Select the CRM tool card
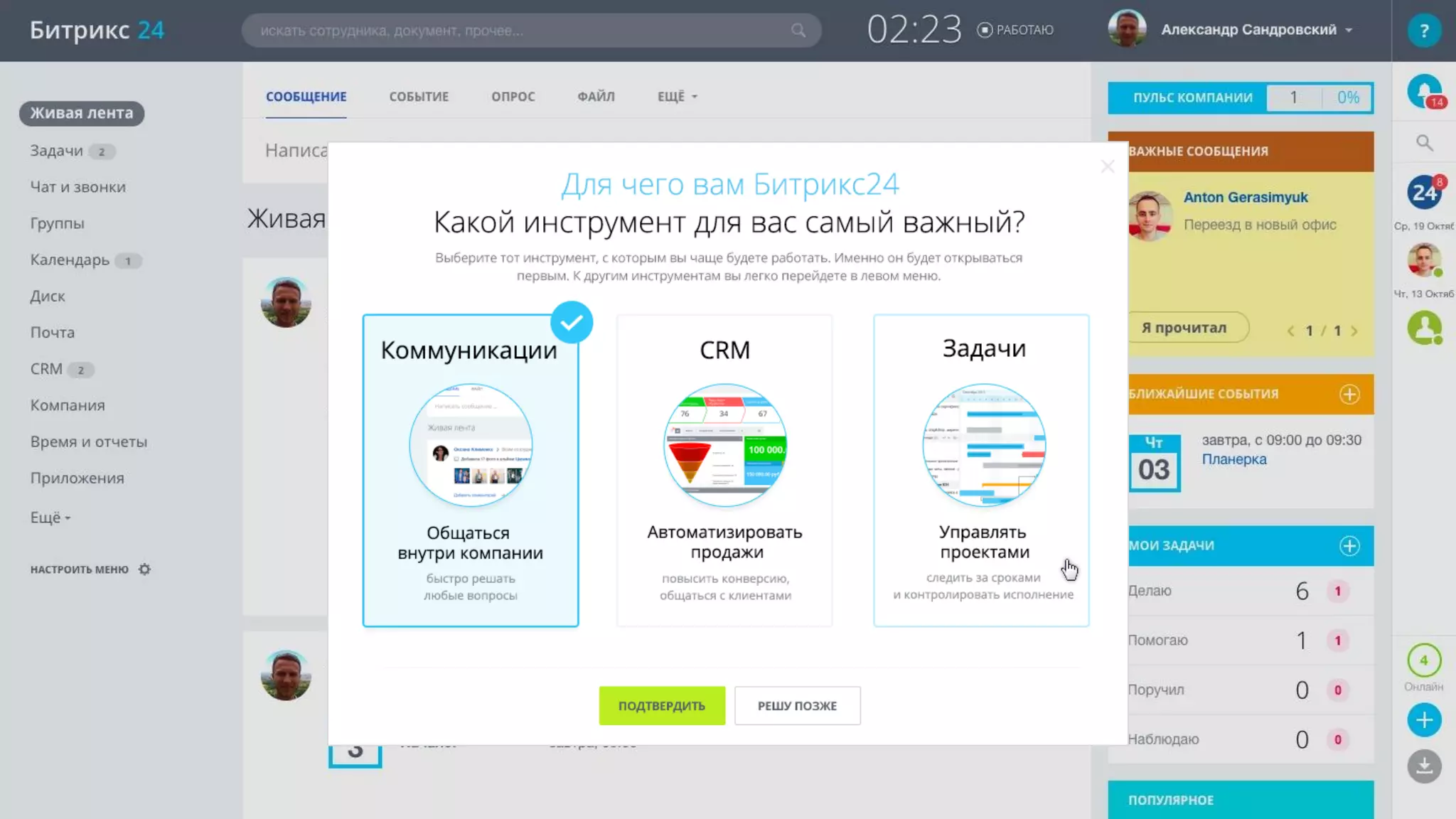 (724, 470)
